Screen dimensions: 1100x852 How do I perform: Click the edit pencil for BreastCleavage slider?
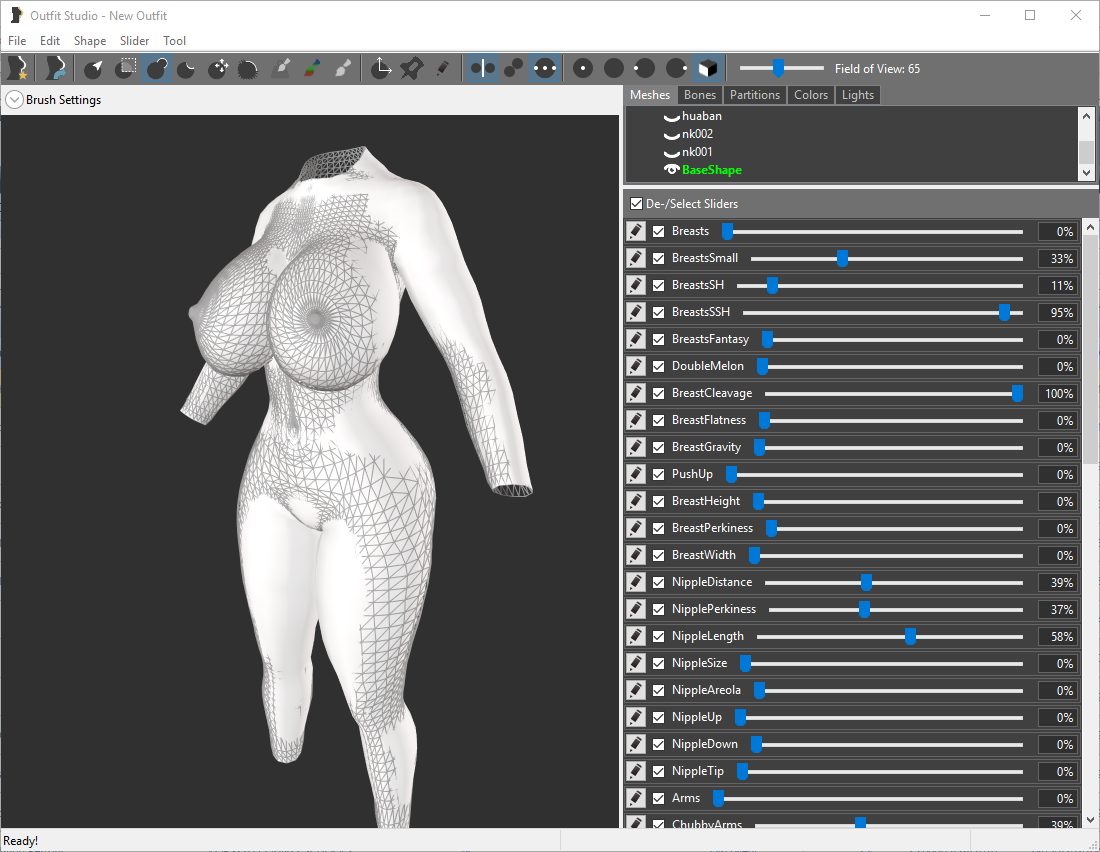[636, 393]
